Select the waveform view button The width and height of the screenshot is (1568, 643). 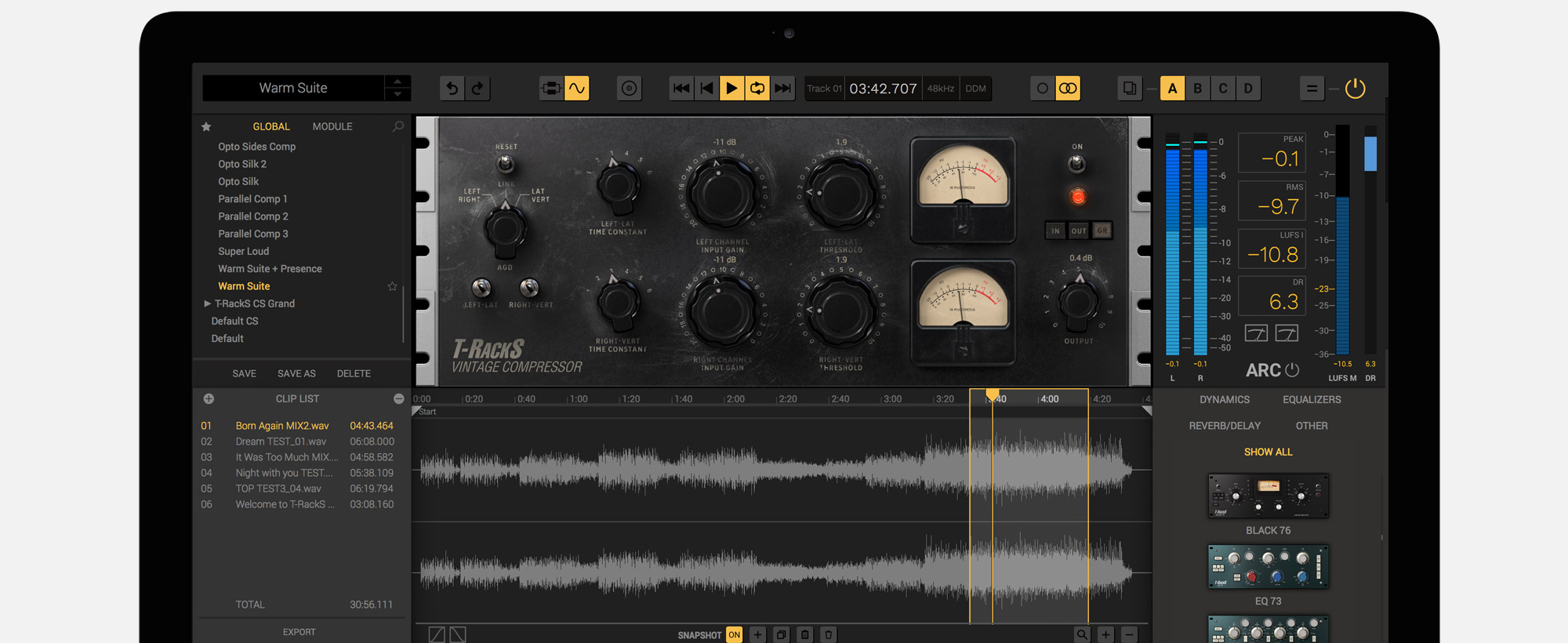pos(577,89)
